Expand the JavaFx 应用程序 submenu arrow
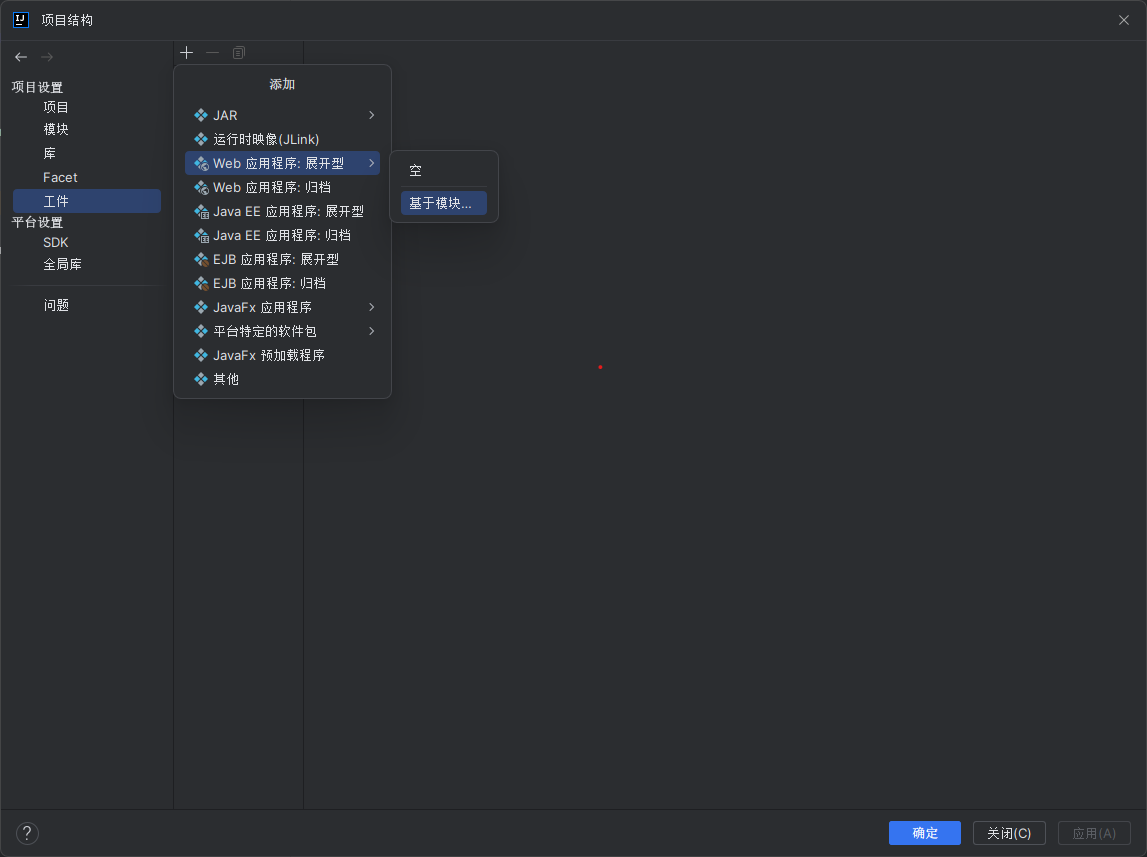Viewport: 1147px width, 857px height. point(372,307)
